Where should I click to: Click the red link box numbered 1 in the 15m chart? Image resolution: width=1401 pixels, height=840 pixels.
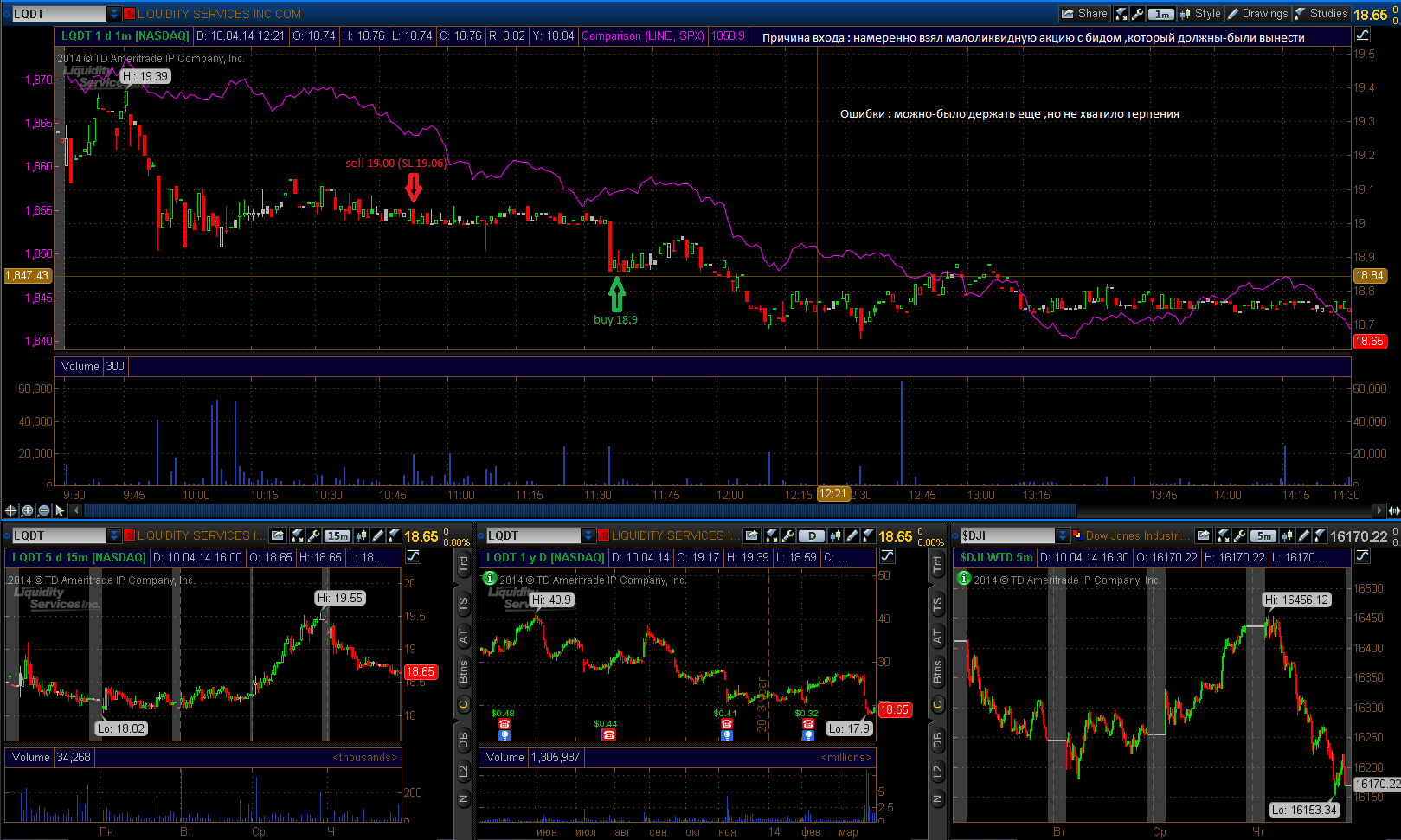pyautogui.click(x=129, y=535)
